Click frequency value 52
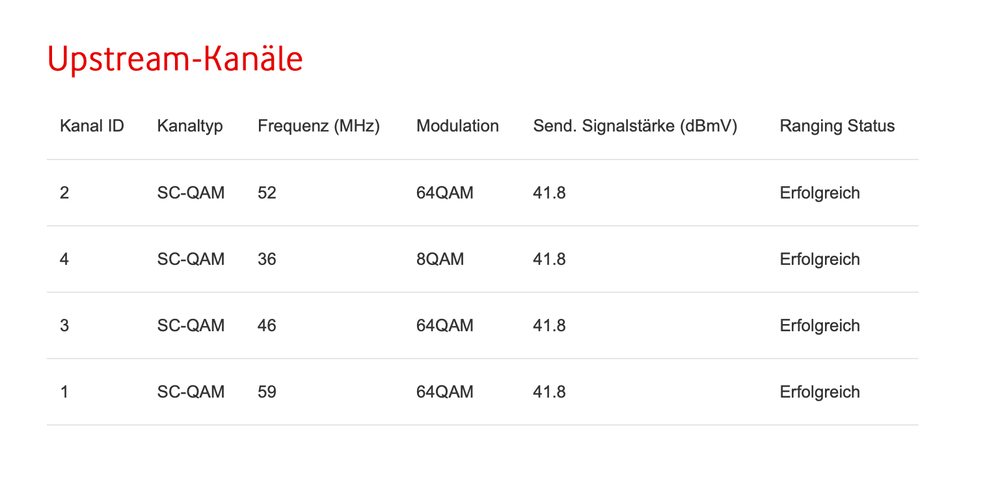 point(267,193)
